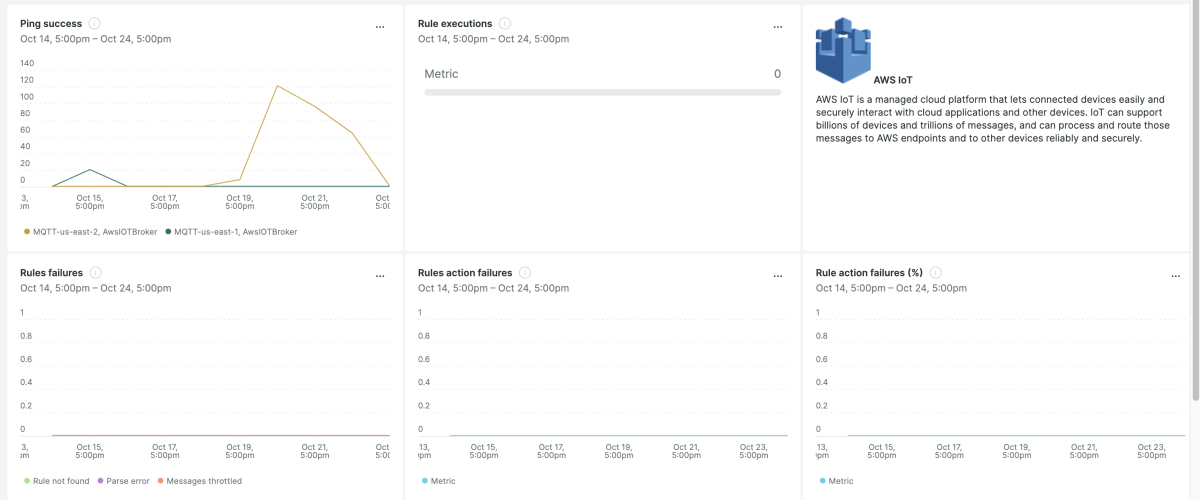Click the Metric progress bar in Rule executions

coord(602,92)
